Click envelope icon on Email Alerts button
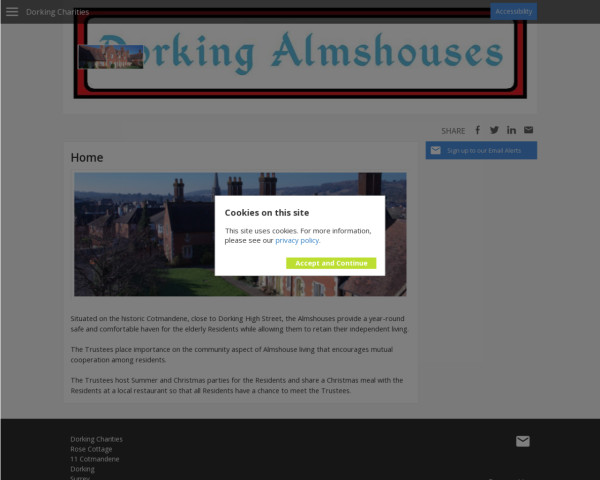 (435, 150)
